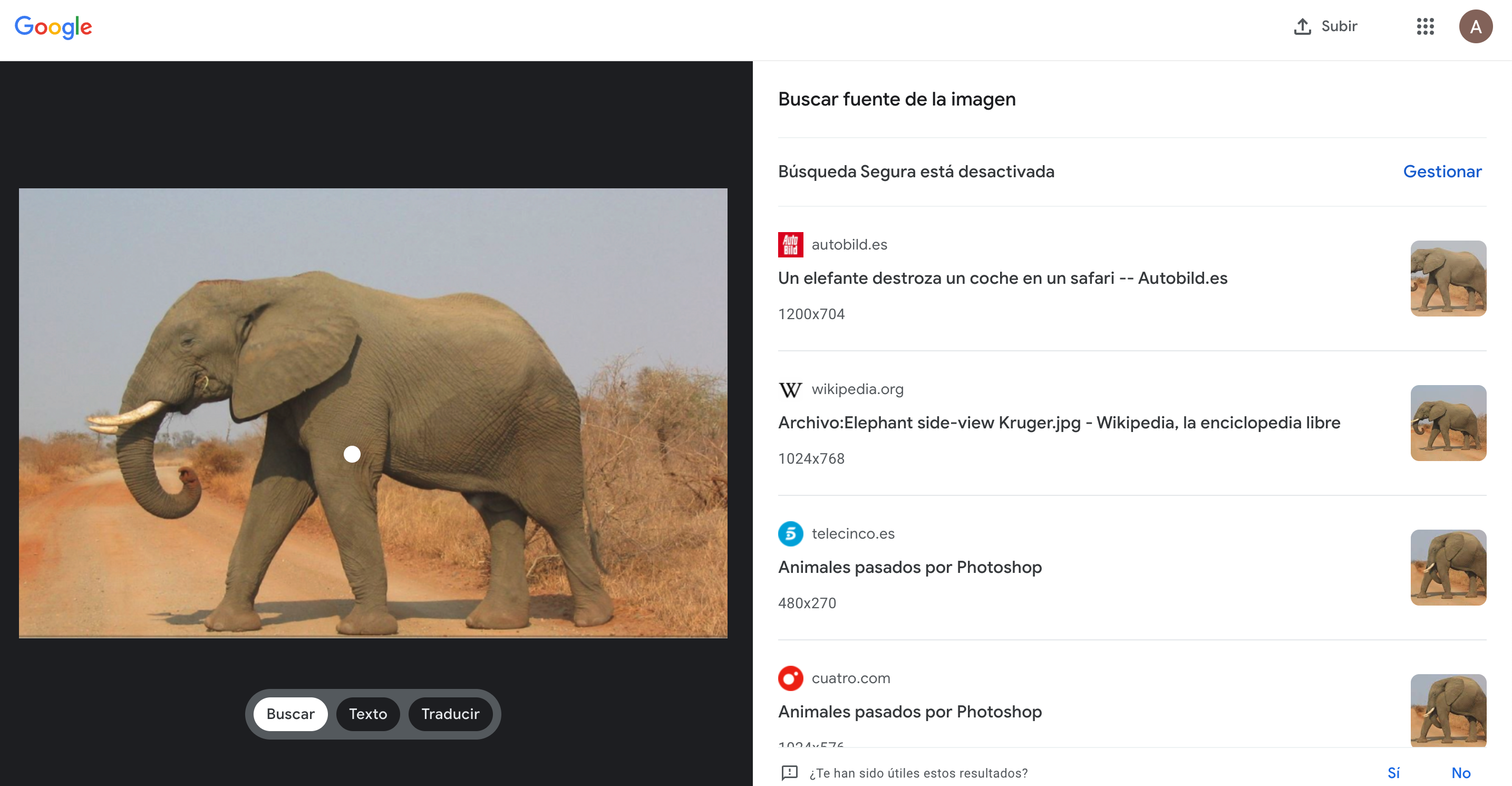Open the account avatar menu

point(1475,26)
